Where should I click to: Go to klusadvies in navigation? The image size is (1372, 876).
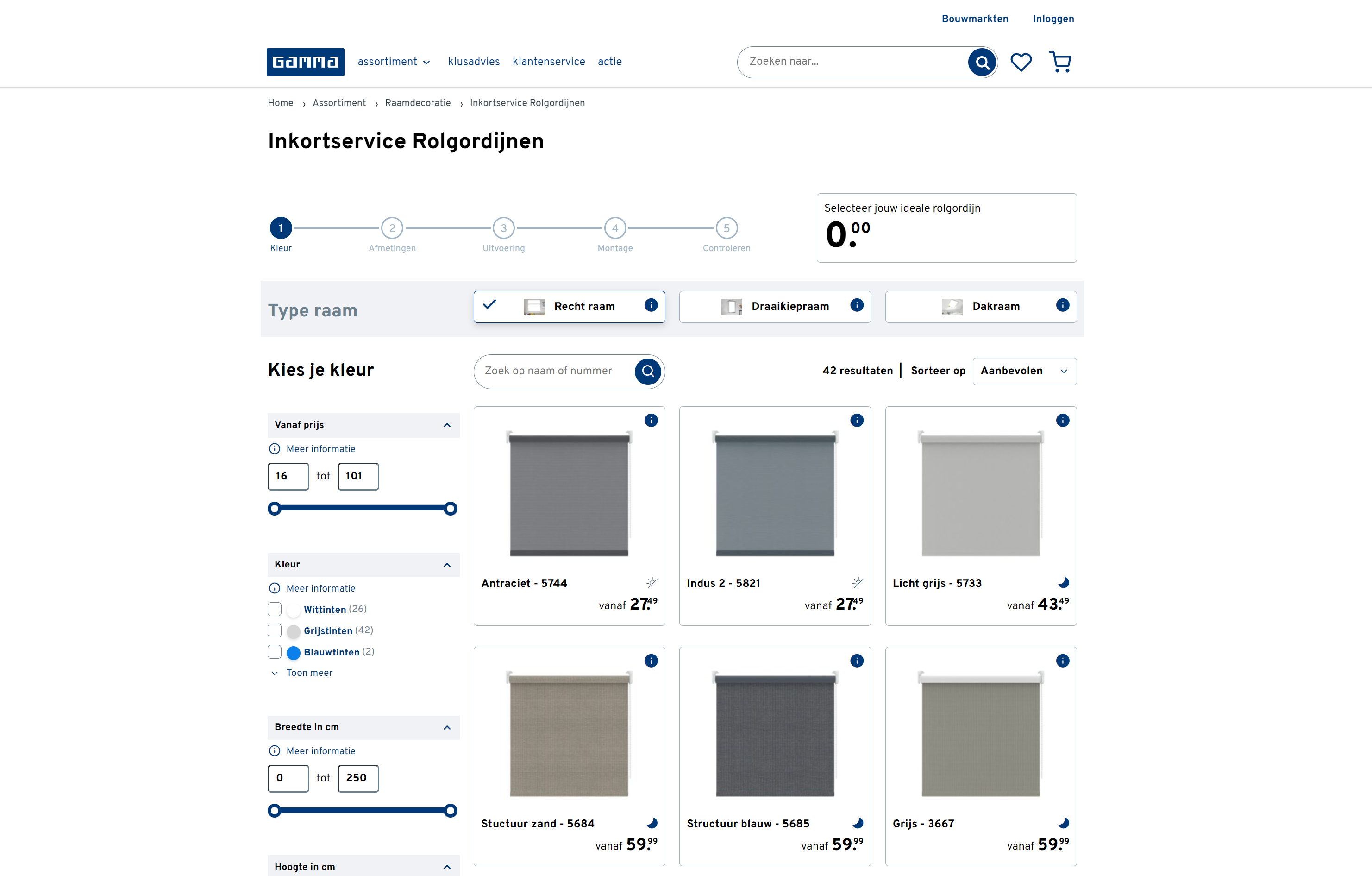[474, 62]
